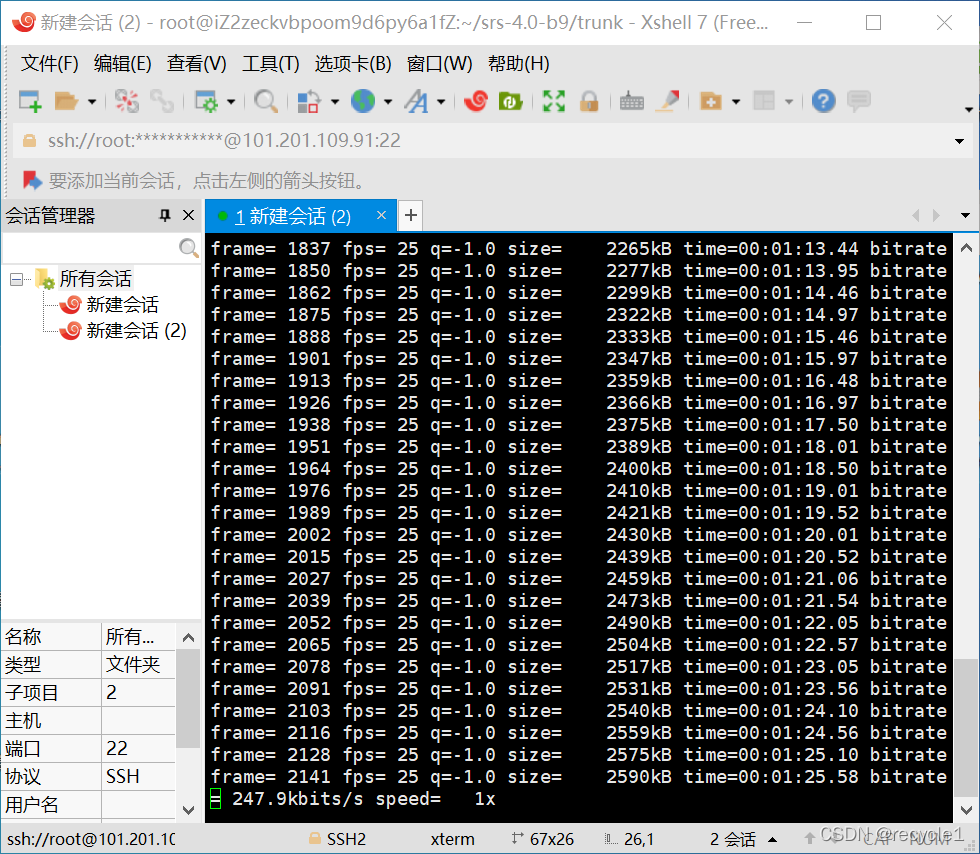Open the session Properties gear icon
This screenshot has width=980, height=854.
(x=206, y=101)
